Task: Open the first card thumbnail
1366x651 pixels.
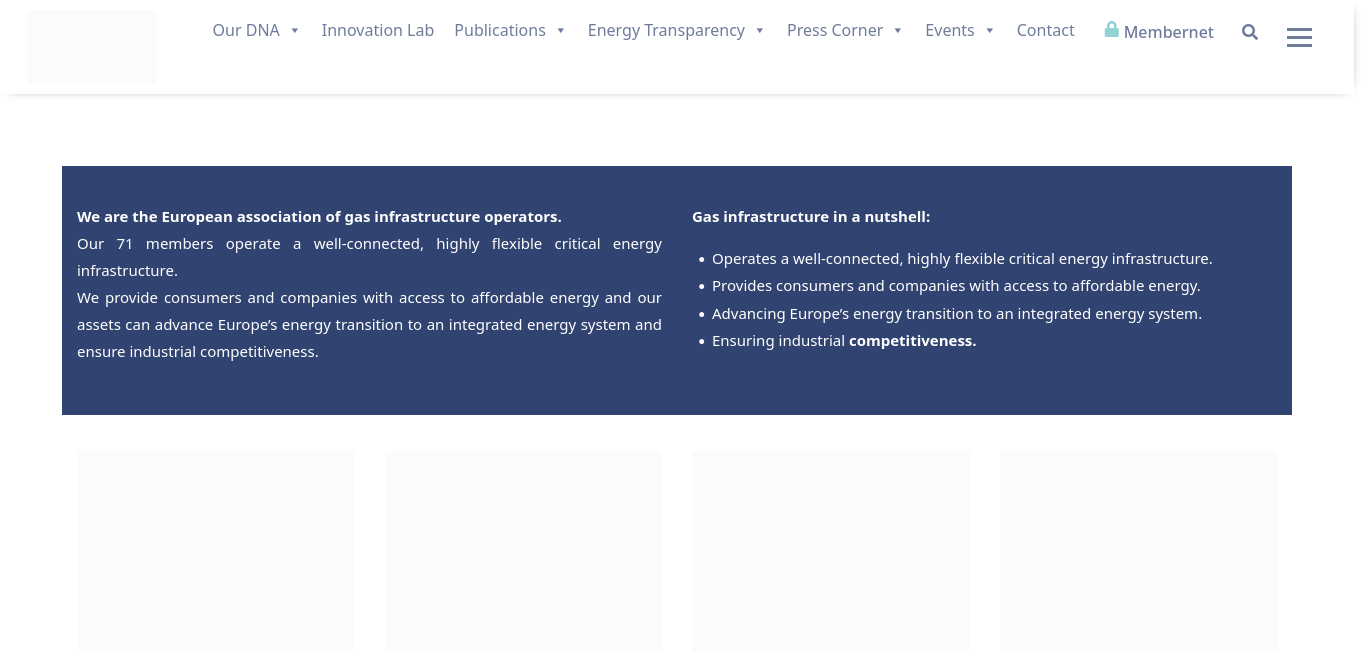Action: 216,550
